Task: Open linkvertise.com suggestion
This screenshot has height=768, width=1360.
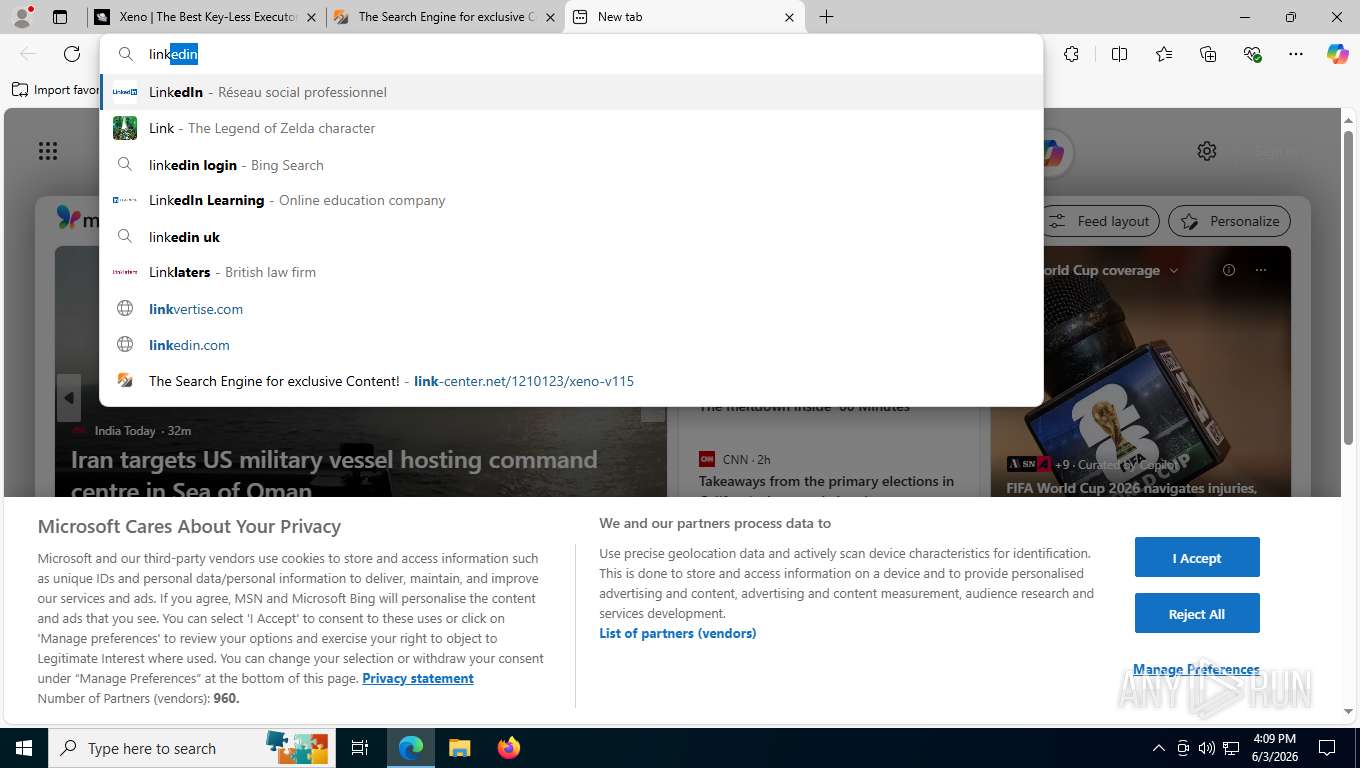Action: 571,309
